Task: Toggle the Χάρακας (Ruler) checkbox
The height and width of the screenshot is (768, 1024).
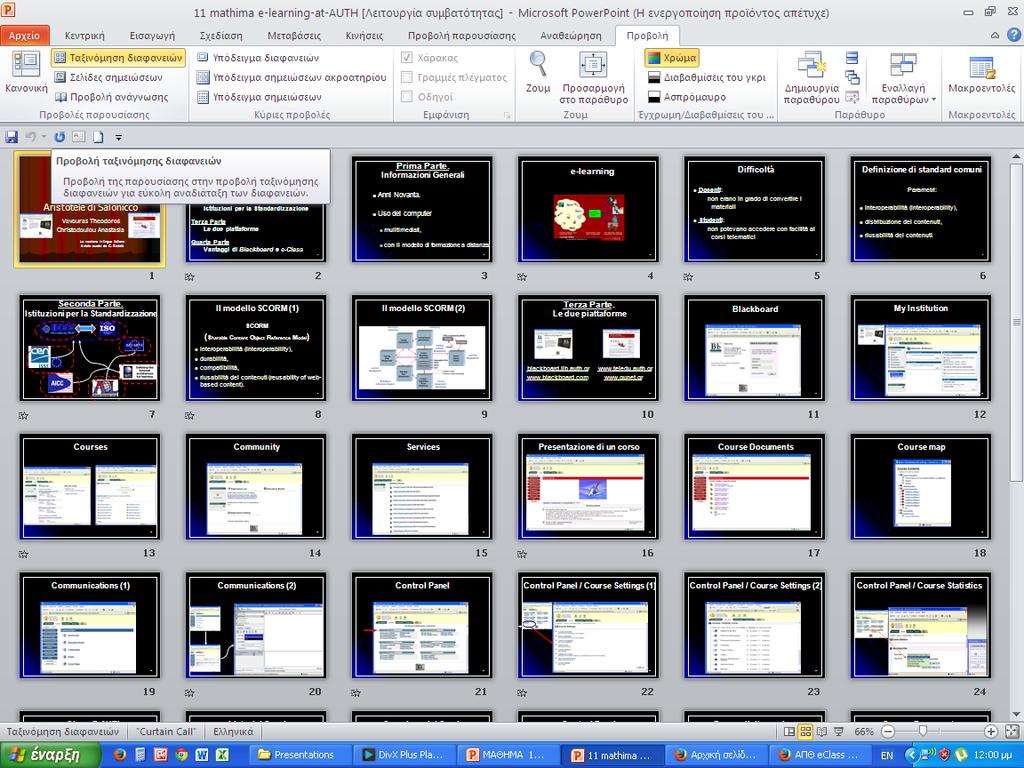Action: click(406, 57)
